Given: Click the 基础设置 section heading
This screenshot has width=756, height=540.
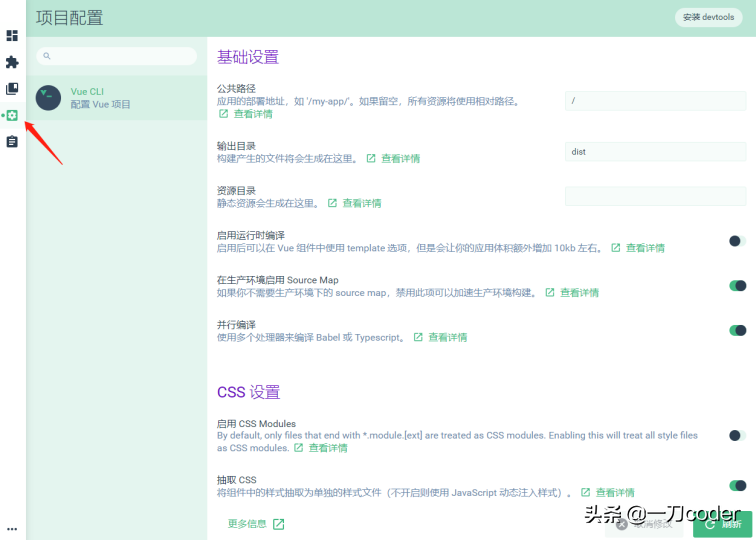Looking at the screenshot, I should [248, 57].
